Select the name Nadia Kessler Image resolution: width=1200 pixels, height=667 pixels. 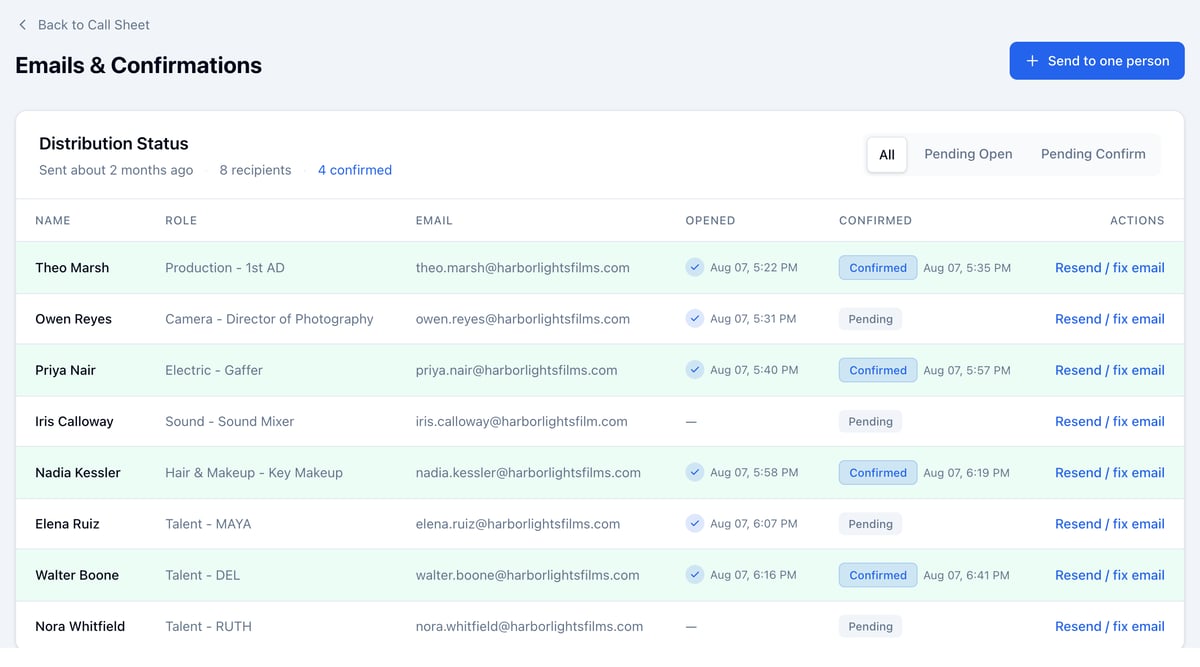point(78,473)
